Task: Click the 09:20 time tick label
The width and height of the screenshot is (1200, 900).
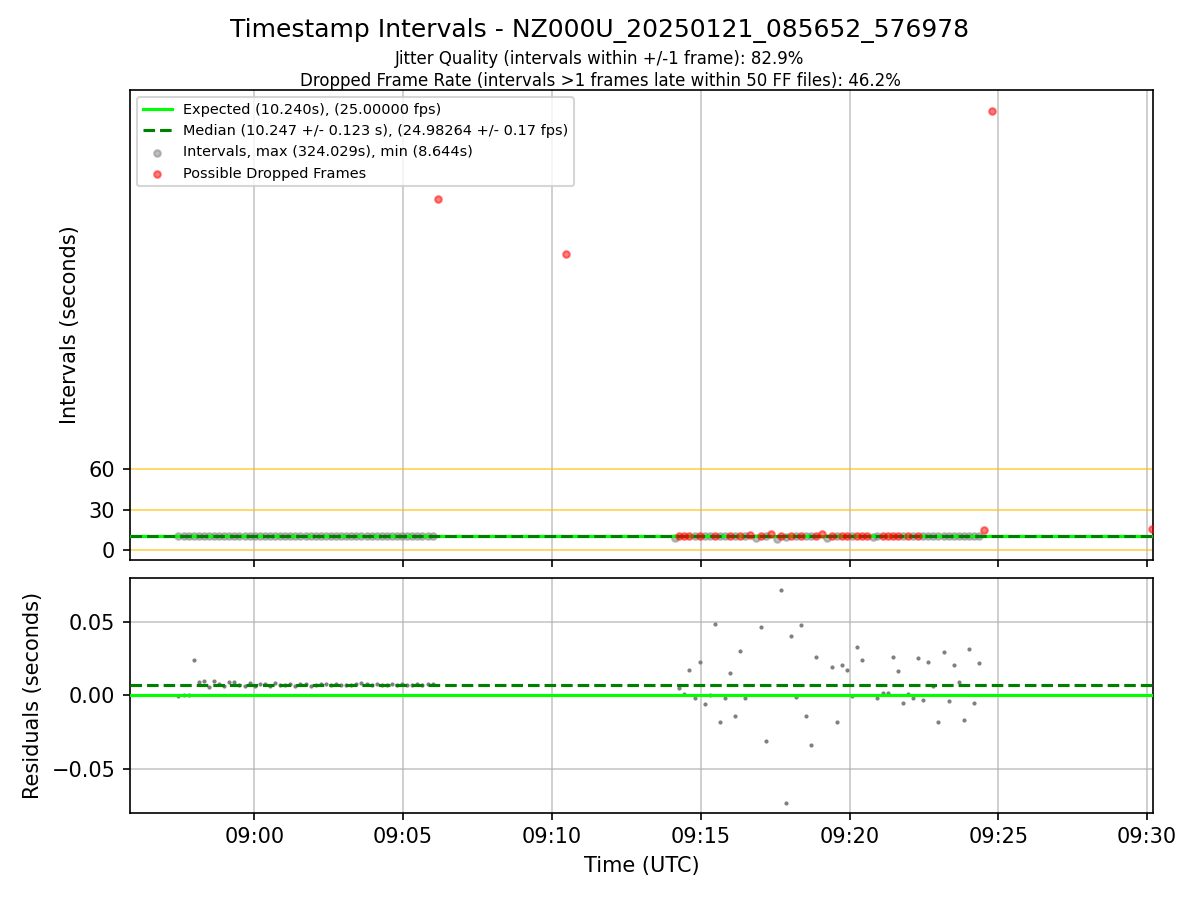Action: coord(850,836)
